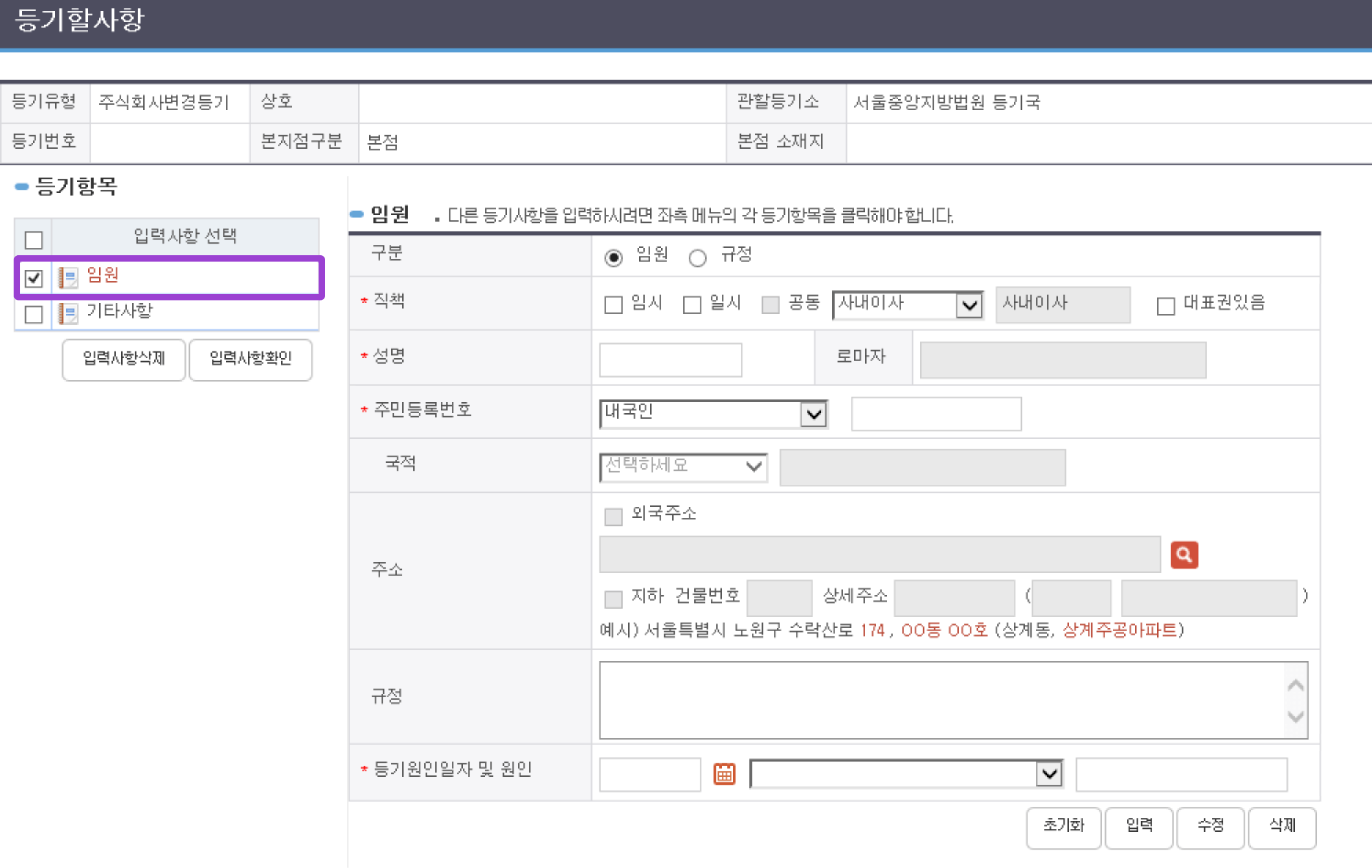Click the 수정 button
This screenshot has width=1372, height=868.
[1210, 828]
